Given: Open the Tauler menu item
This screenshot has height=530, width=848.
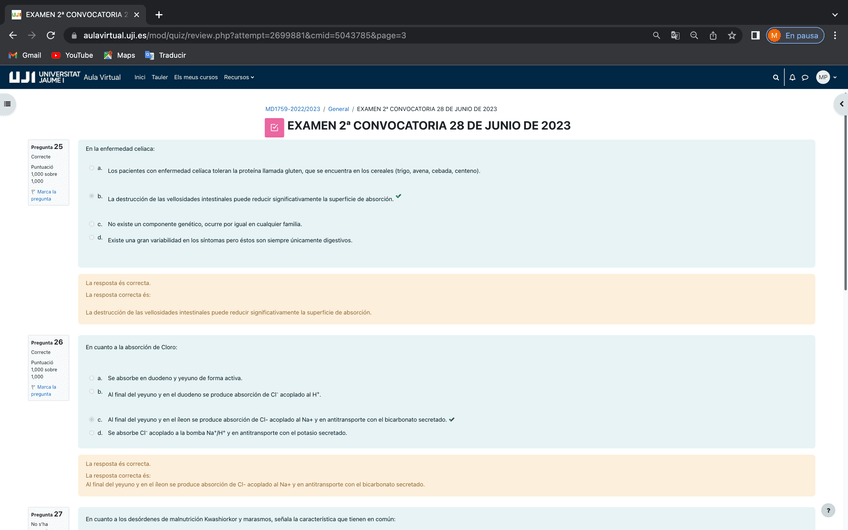Looking at the screenshot, I should (159, 77).
